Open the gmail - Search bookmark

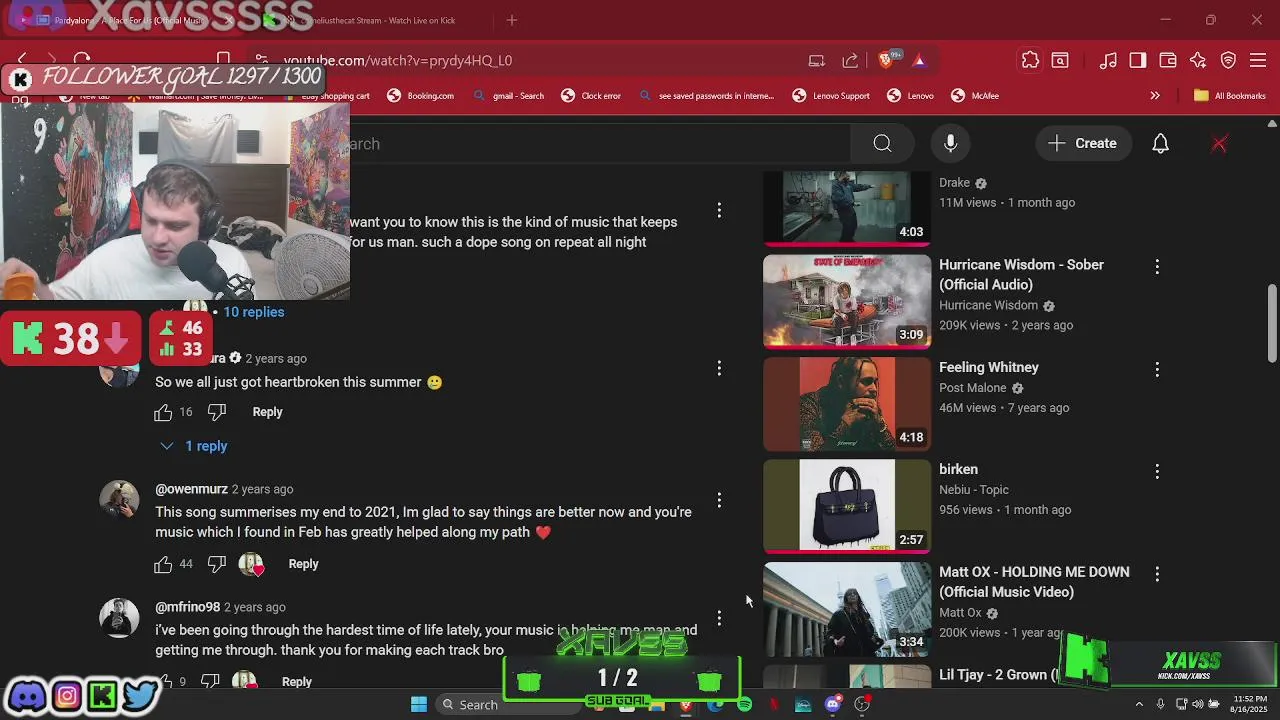(x=509, y=96)
